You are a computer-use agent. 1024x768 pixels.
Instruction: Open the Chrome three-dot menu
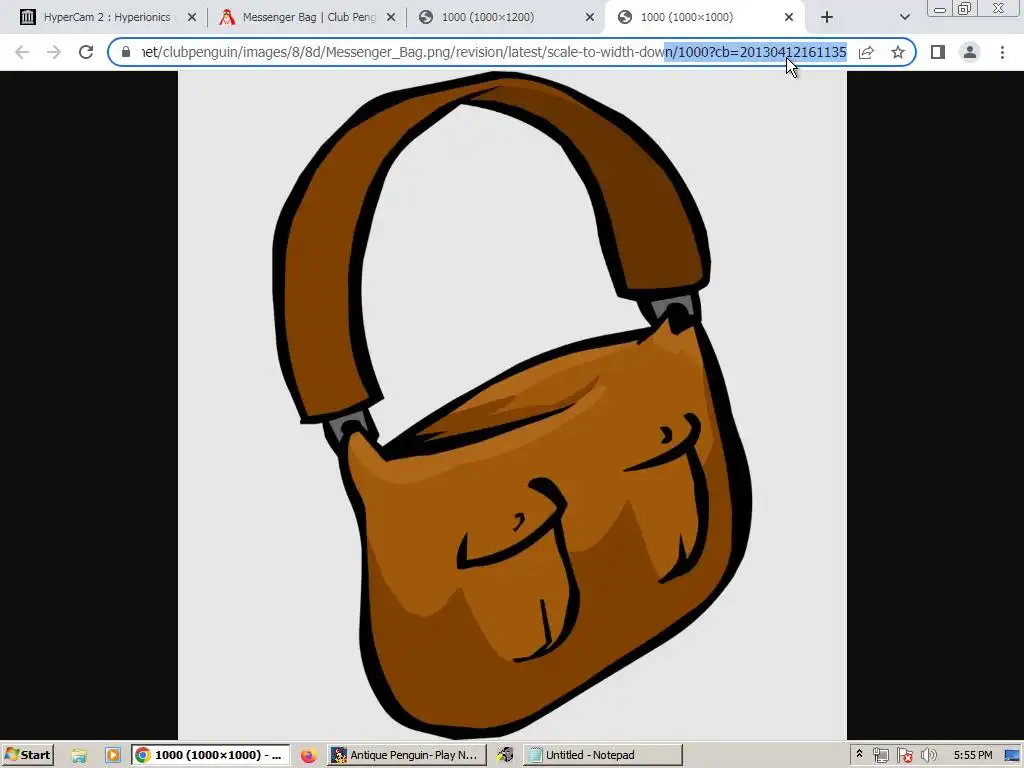pyautogui.click(x=1002, y=52)
